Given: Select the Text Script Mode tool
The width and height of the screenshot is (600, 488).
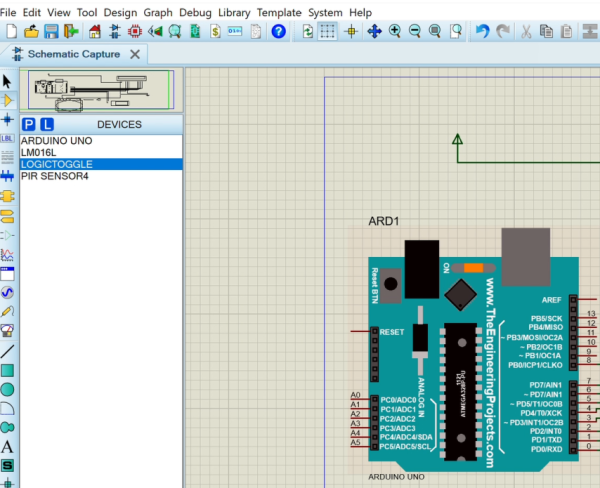Looking at the screenshot, I should click(x=7, y=157).
